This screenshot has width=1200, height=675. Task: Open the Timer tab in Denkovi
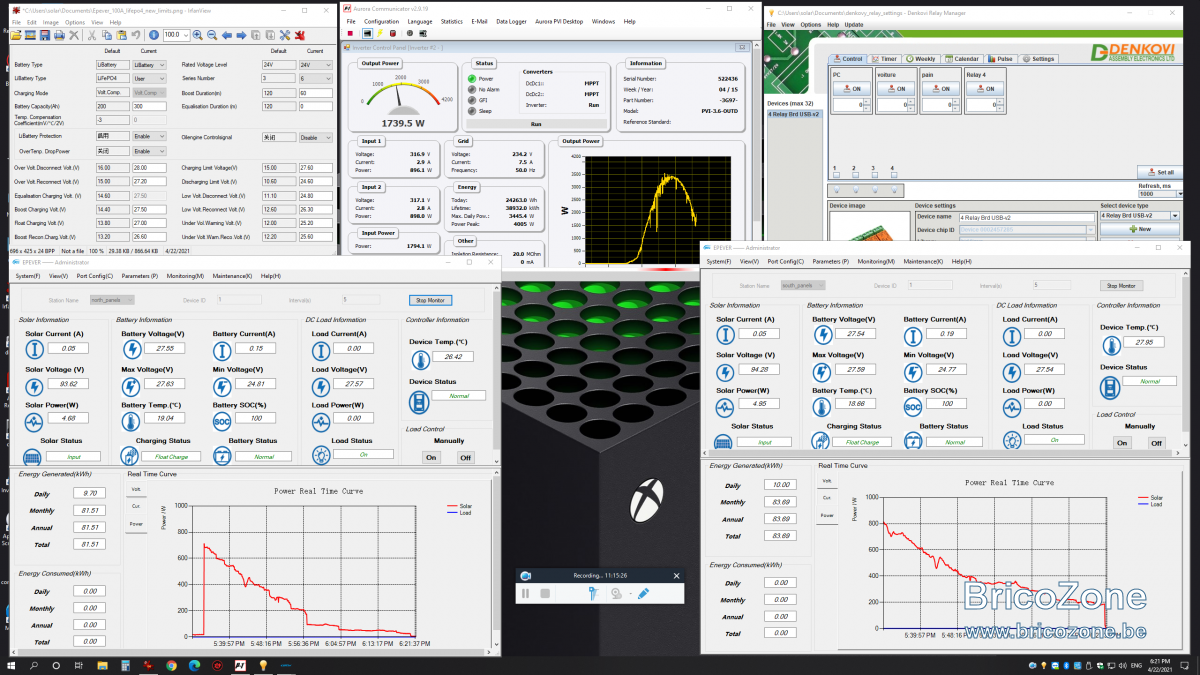885,59
